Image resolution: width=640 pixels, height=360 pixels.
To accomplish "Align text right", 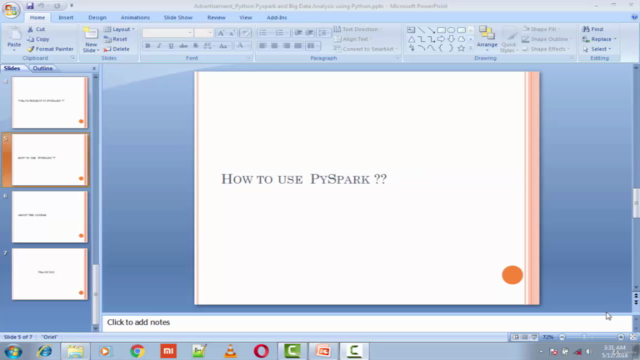I will 286,46.
